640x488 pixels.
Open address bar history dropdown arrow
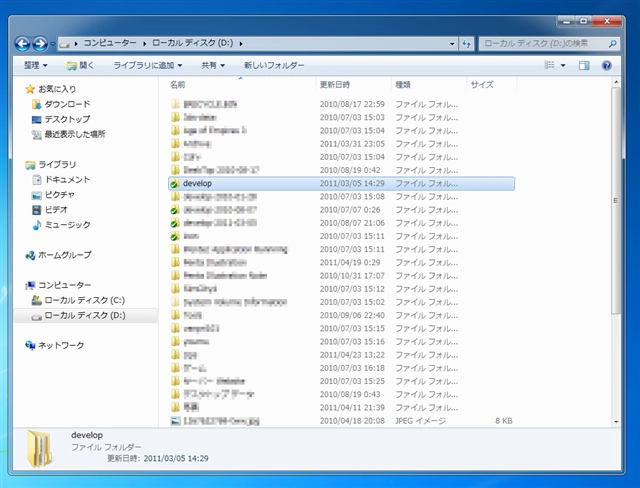(x=452, y=44)
